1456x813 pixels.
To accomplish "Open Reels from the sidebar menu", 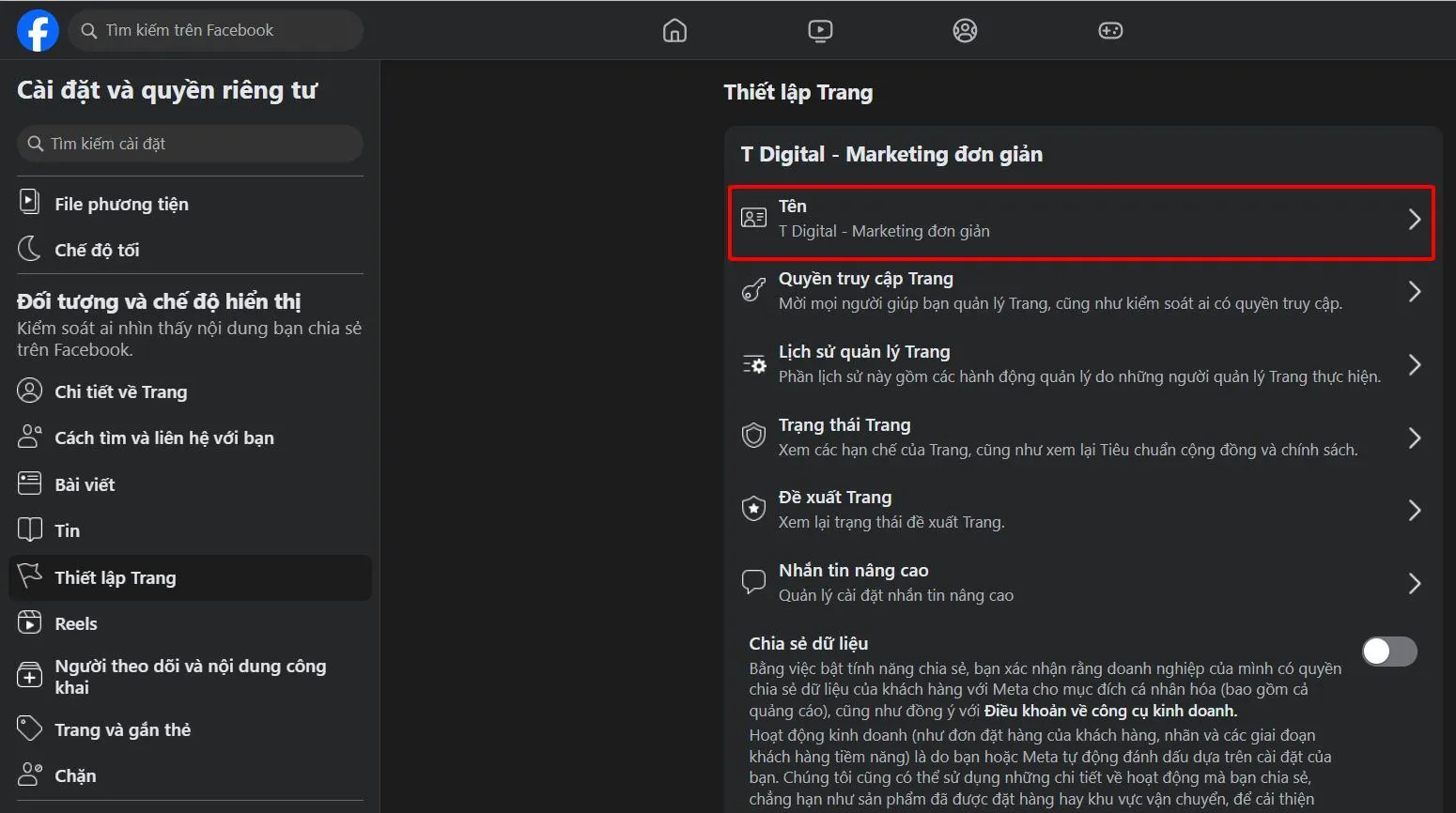I will (x=75, y=622).
